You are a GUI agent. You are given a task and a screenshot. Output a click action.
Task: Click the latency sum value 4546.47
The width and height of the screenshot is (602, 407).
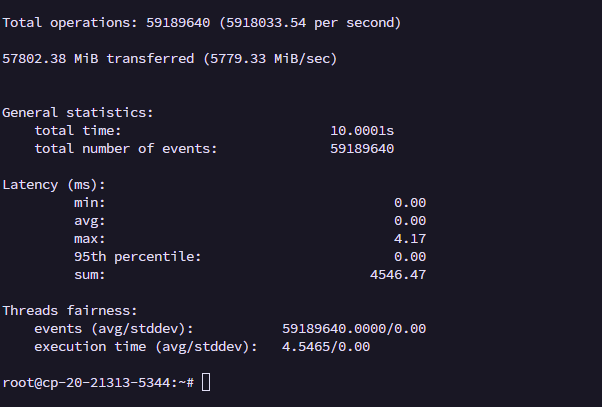coord(398,274)
